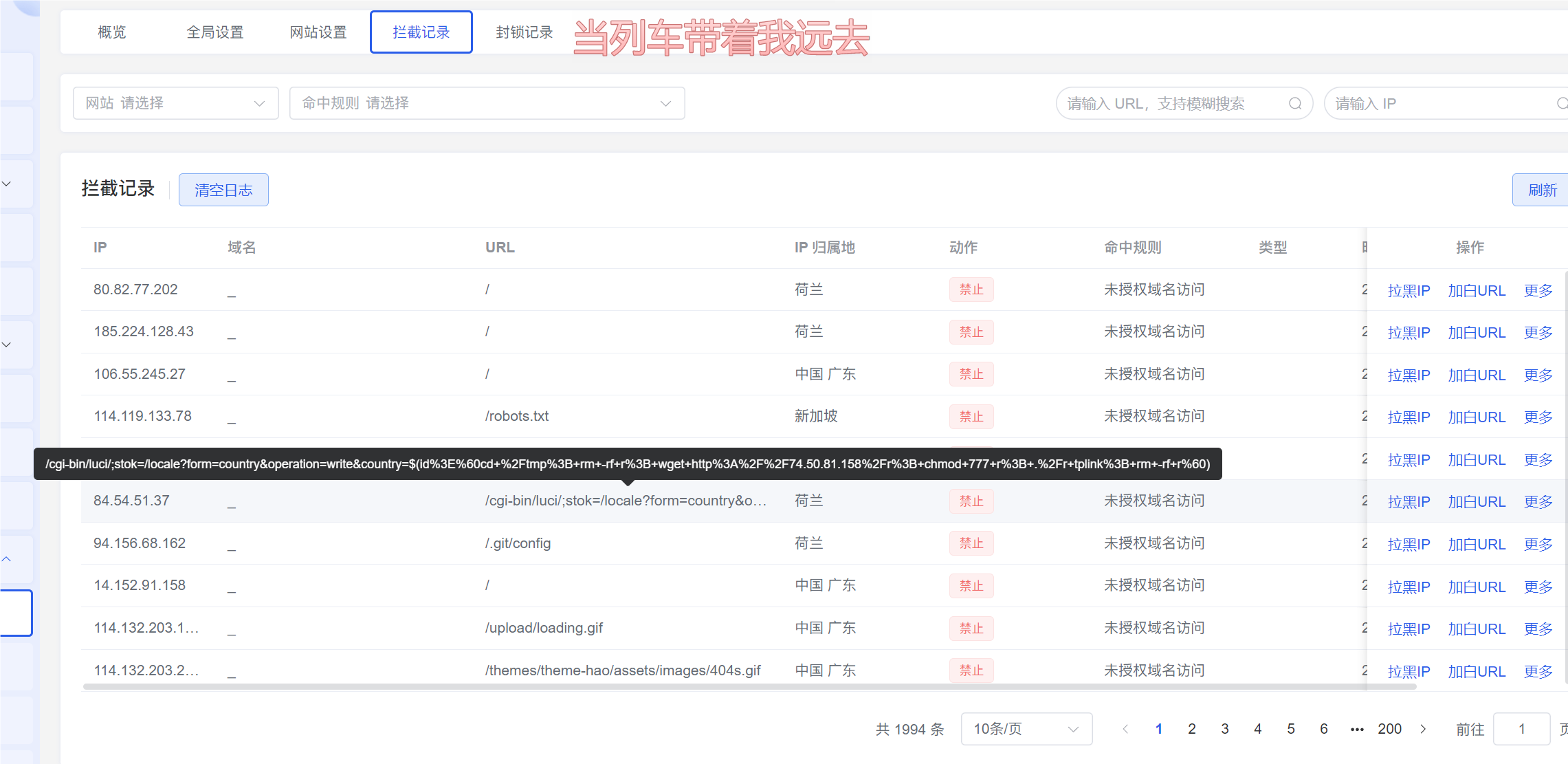Go to page 3 in pagination
Viewport: 1568px width, 764px height.
[1224, 729]
